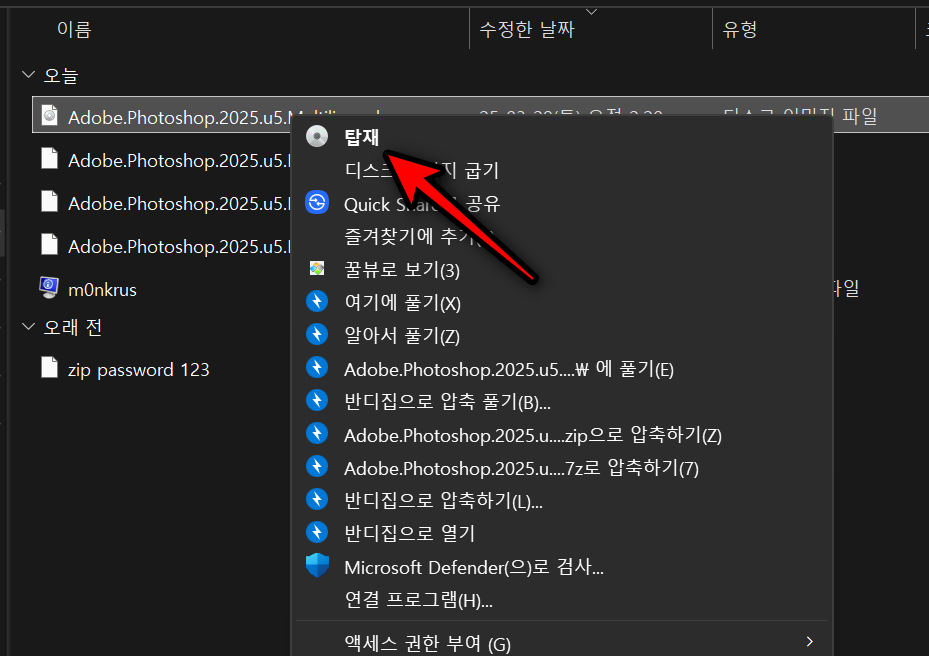
Task: Select the zip password 123 file name
Action: click(x=139, y=370)
